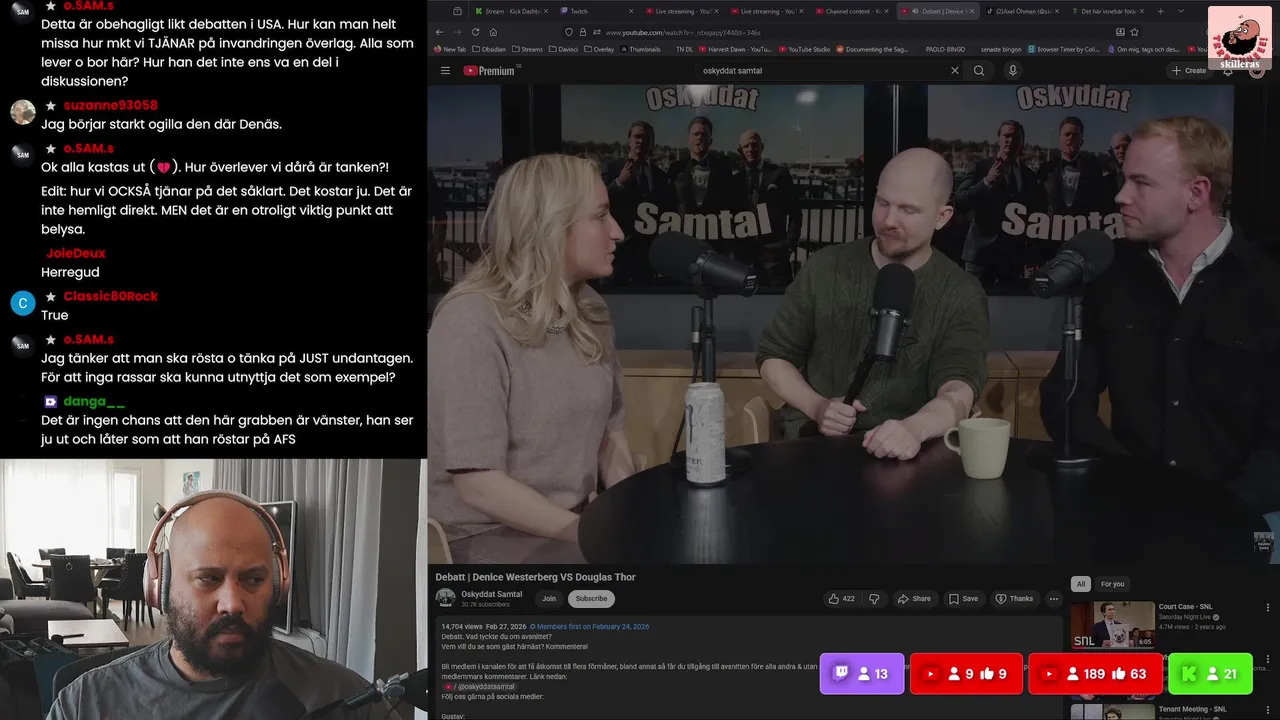The image size is (1280, 720).
Task: Open browser home page icon
Action: tap(493, 32)
